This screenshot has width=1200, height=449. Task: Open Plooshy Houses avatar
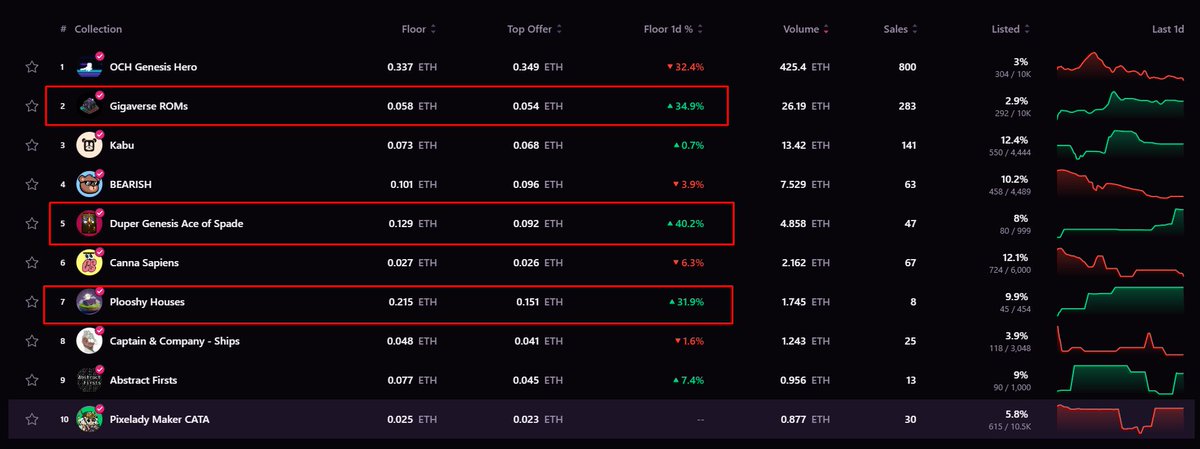tap(90, 302)
